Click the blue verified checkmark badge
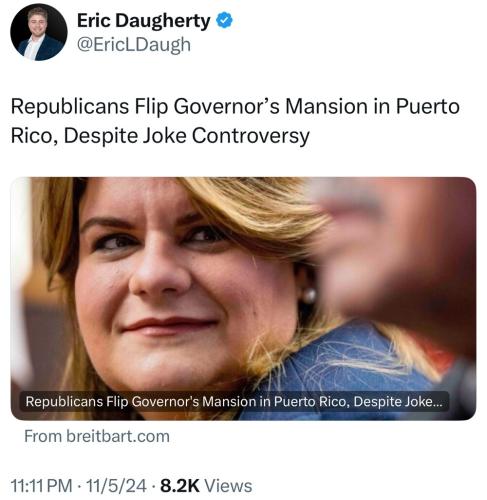The height and width of the screenshot is (500, 487). (224, 20)
